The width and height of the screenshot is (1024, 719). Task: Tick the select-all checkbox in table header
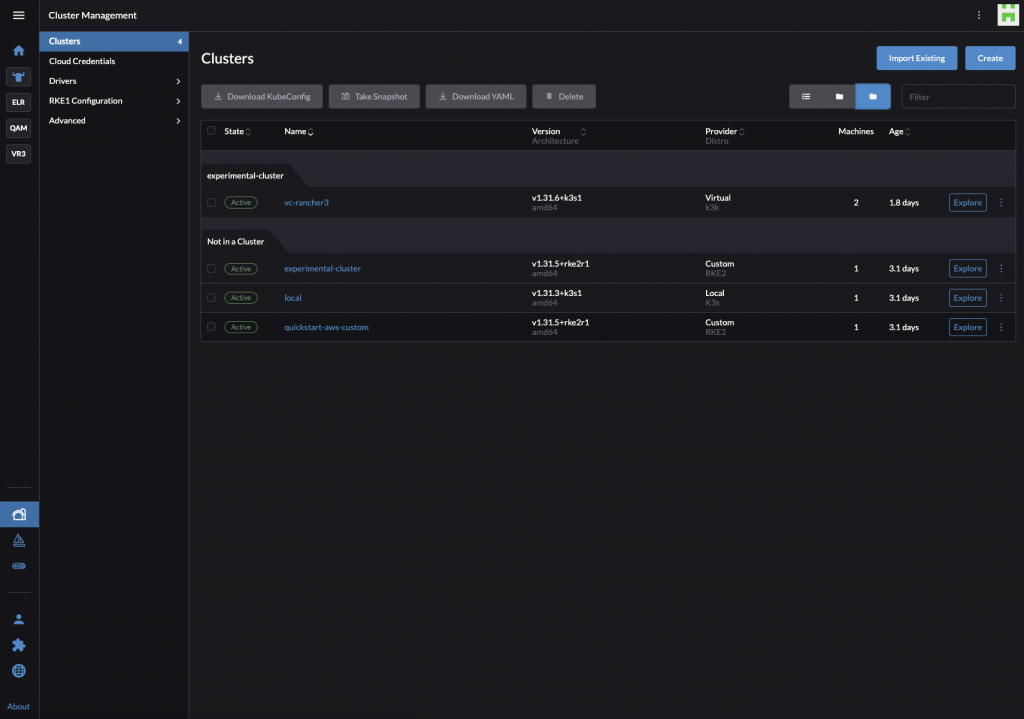click(x=212, y=131)
